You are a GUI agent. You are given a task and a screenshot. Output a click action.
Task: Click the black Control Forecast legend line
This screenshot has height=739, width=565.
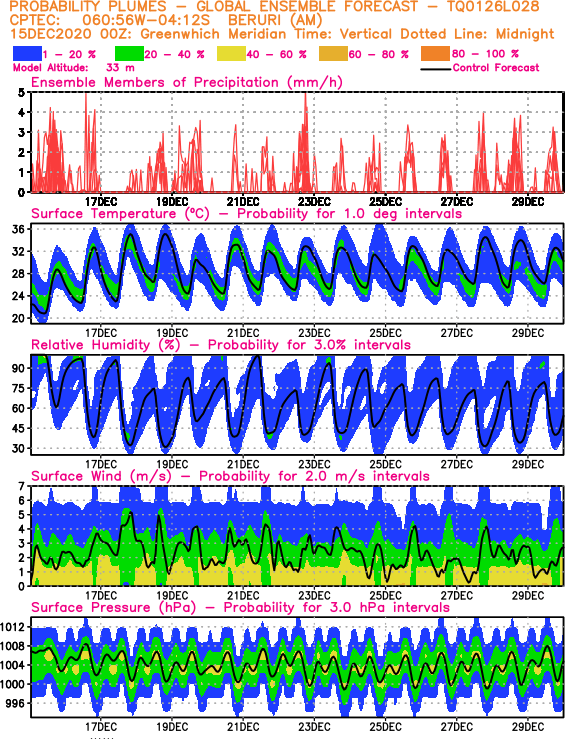pyautogui.click(x=435, y=69)
